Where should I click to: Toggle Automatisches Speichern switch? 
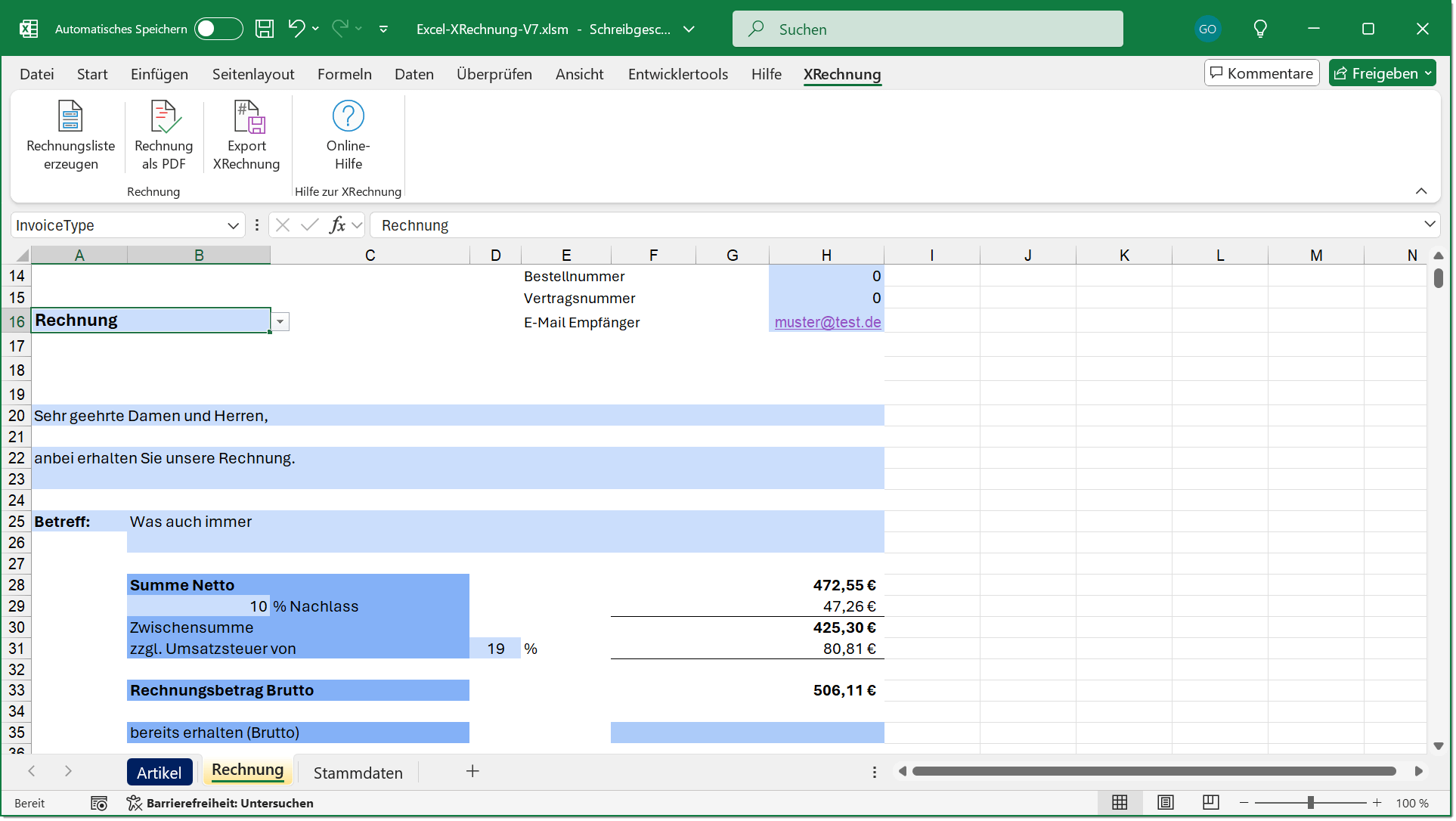[218, 29]
